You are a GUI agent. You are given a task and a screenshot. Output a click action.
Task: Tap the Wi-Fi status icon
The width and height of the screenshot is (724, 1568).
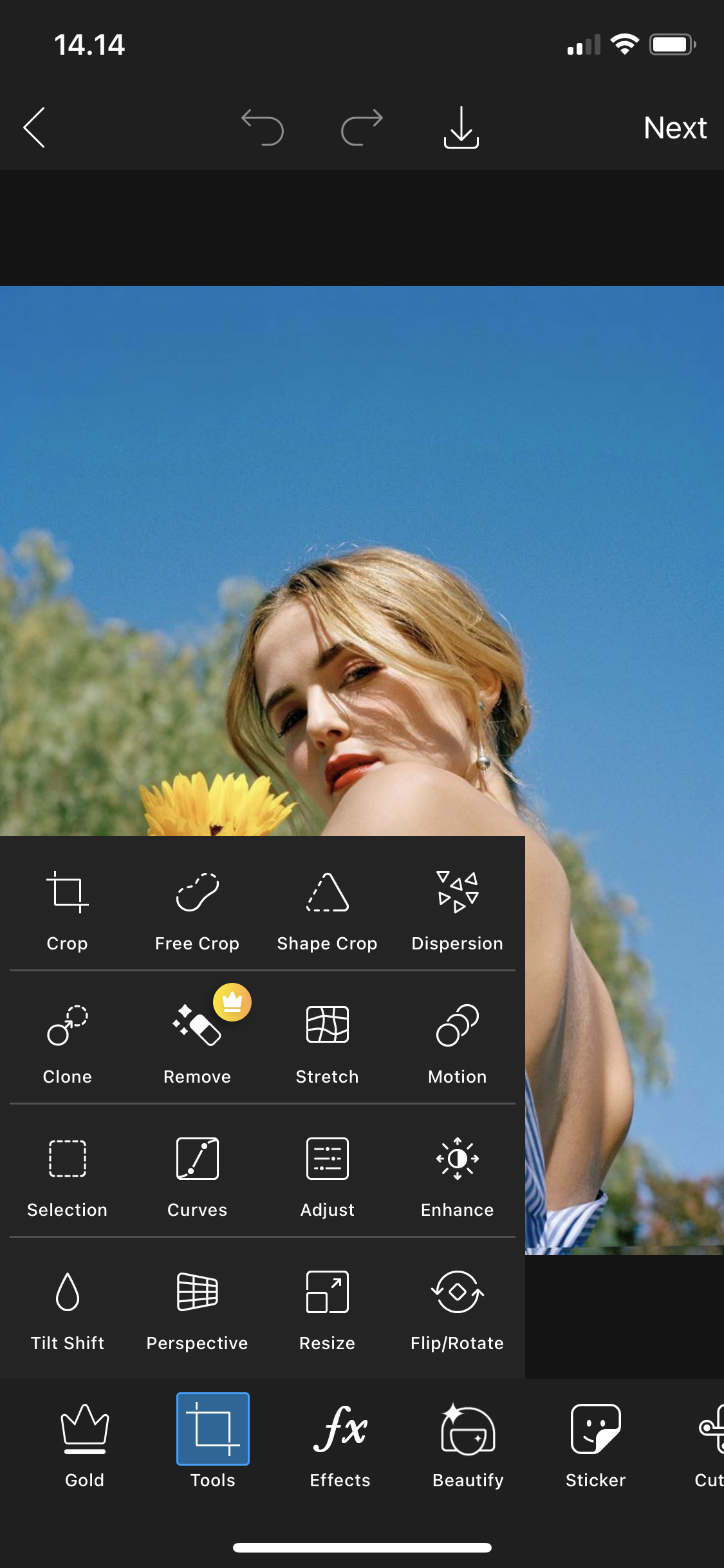point(624,44)
